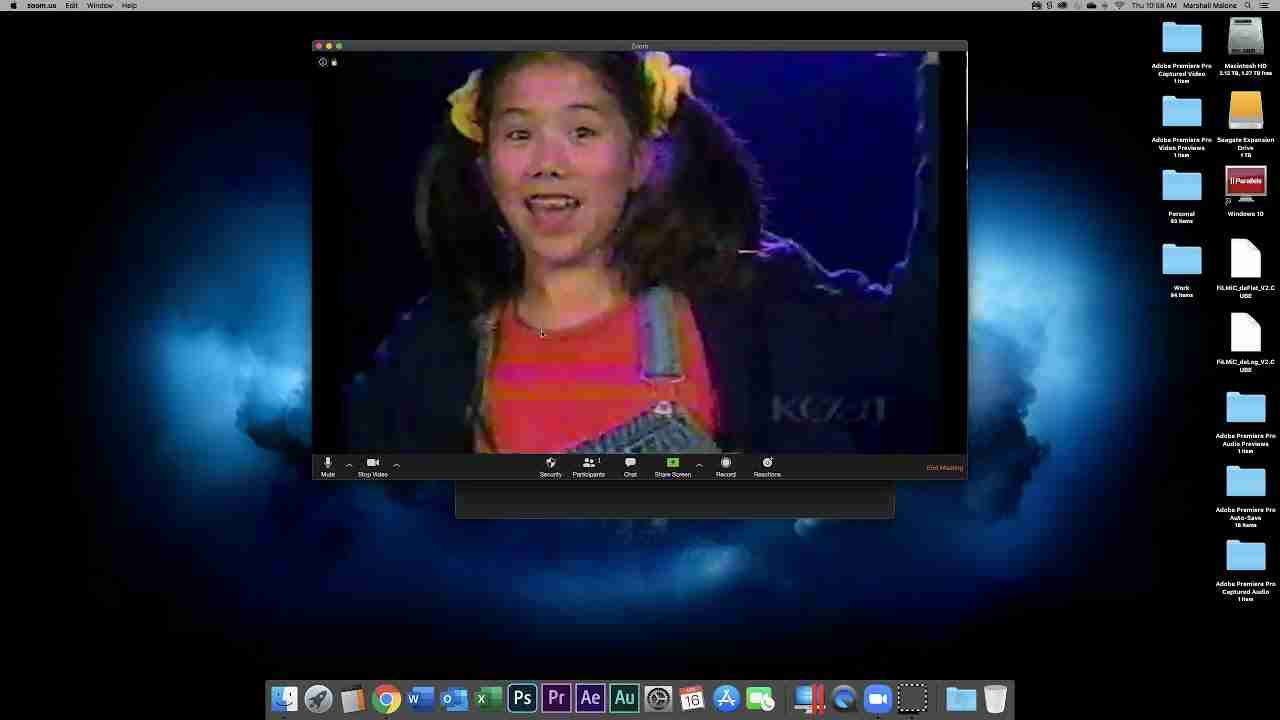1280x720 pixels.
Task: Select the Windows 10 Parallels desktop icon
Action: 1245,187
